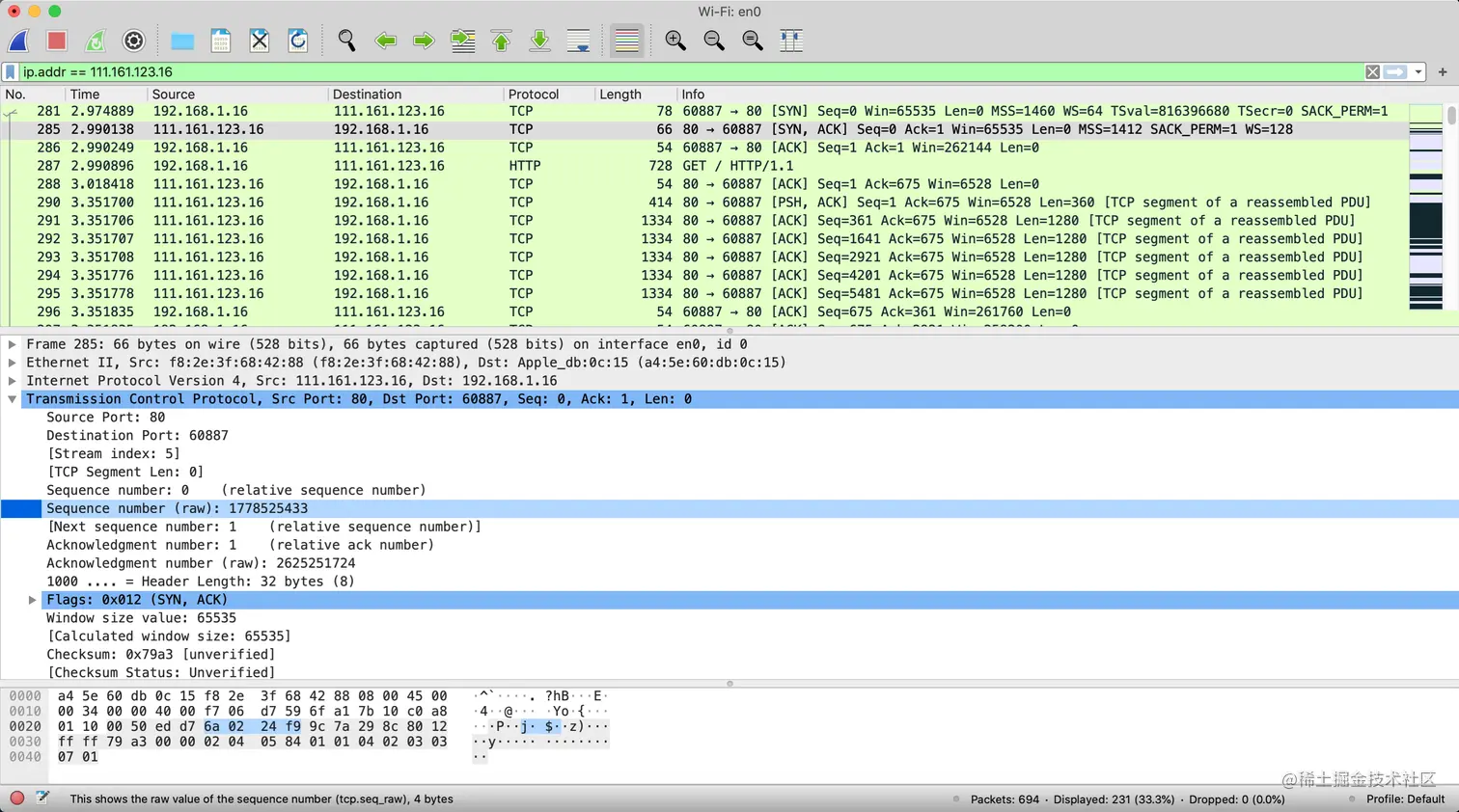Toggle auto scroll during live capture
1459x812 pixels.
(579, 41)
